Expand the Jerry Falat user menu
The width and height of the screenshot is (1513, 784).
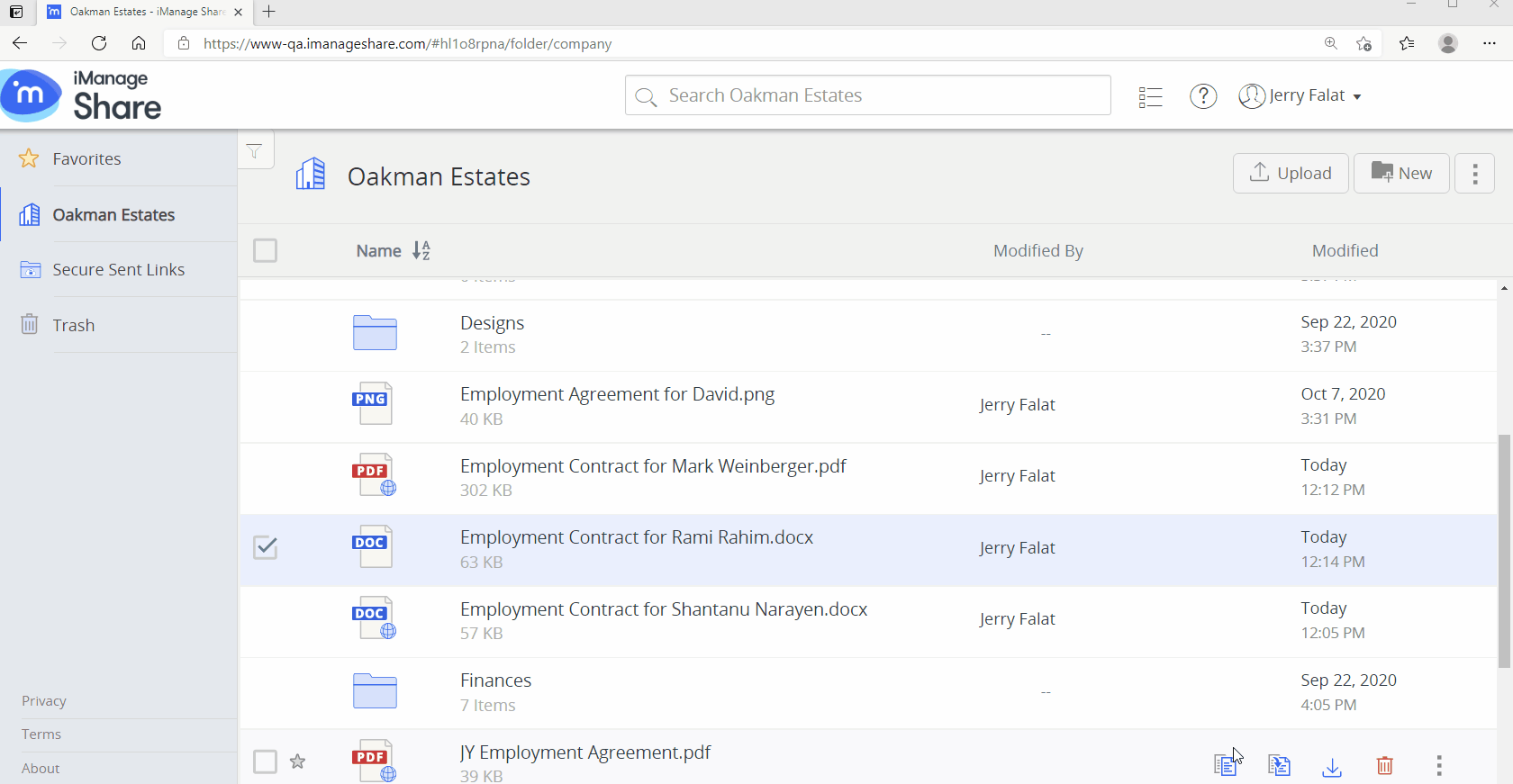point(1300,96)
